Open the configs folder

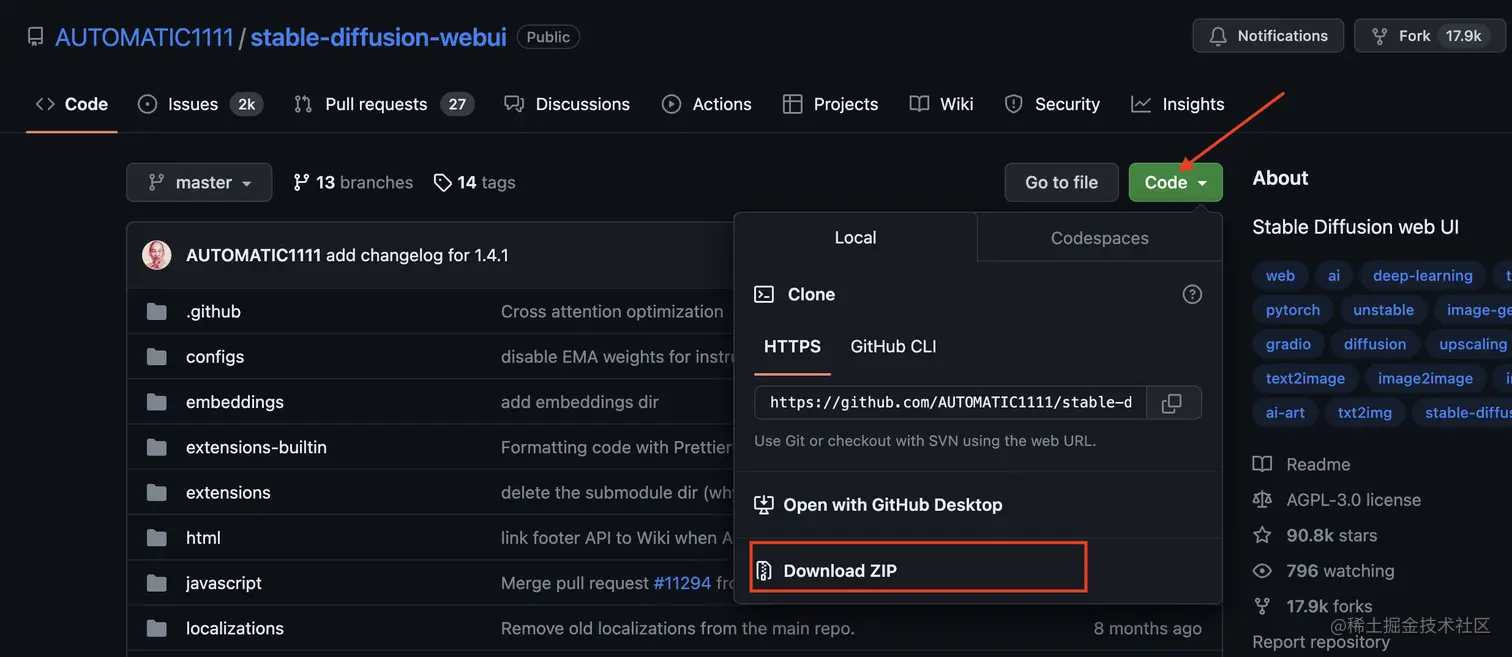click(x=215, y=356)
